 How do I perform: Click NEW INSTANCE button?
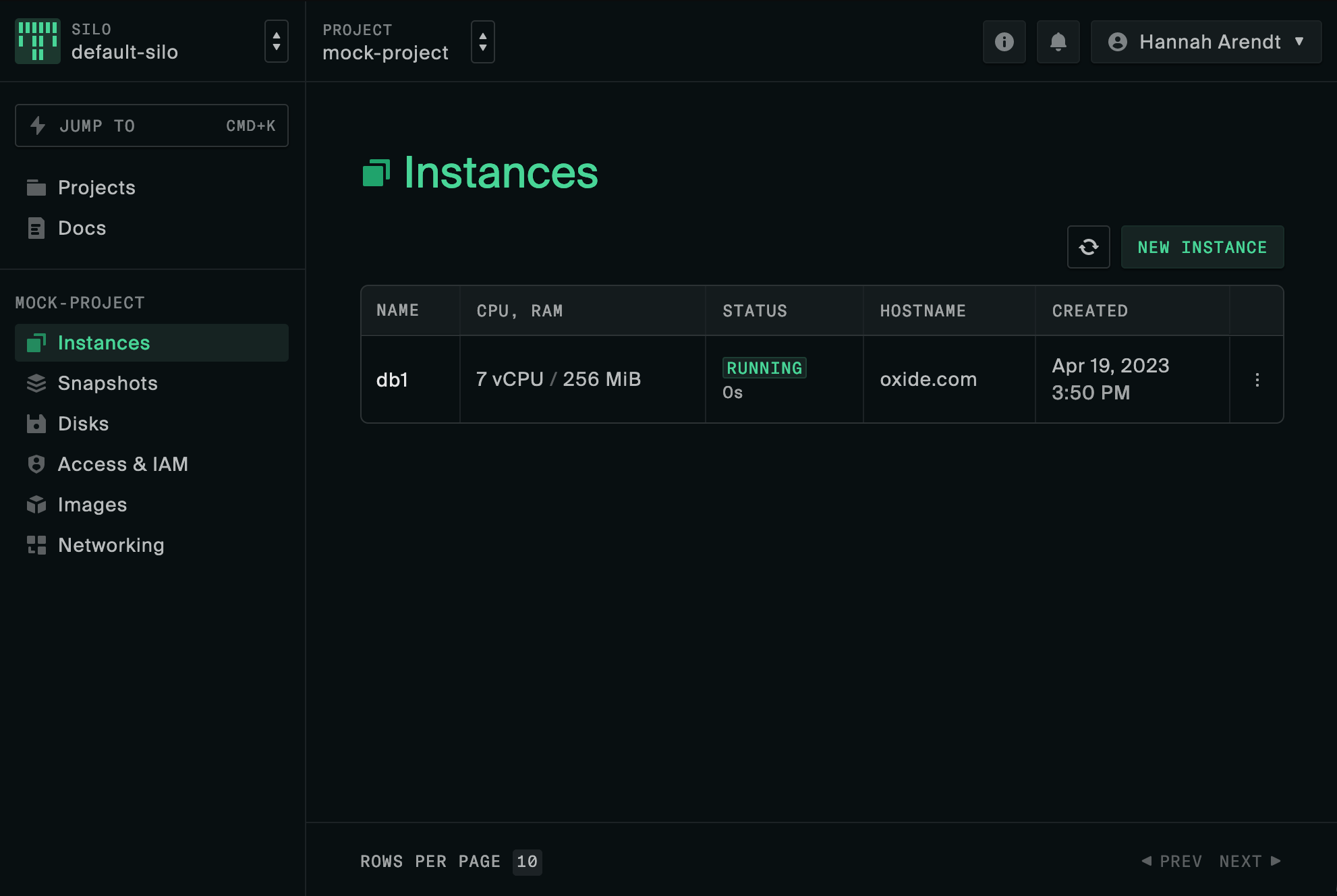[x=1202, y=247]
